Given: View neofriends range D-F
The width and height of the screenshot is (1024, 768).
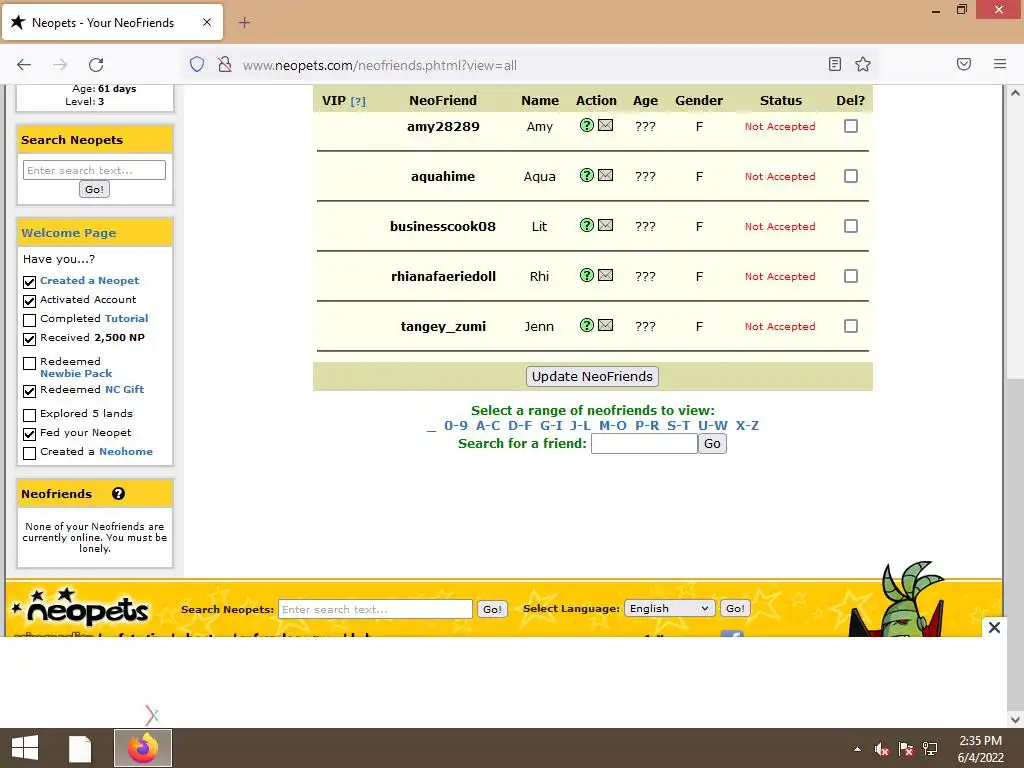Looking at the screenshot, I should pyautogui.click(x=520, y=426).
